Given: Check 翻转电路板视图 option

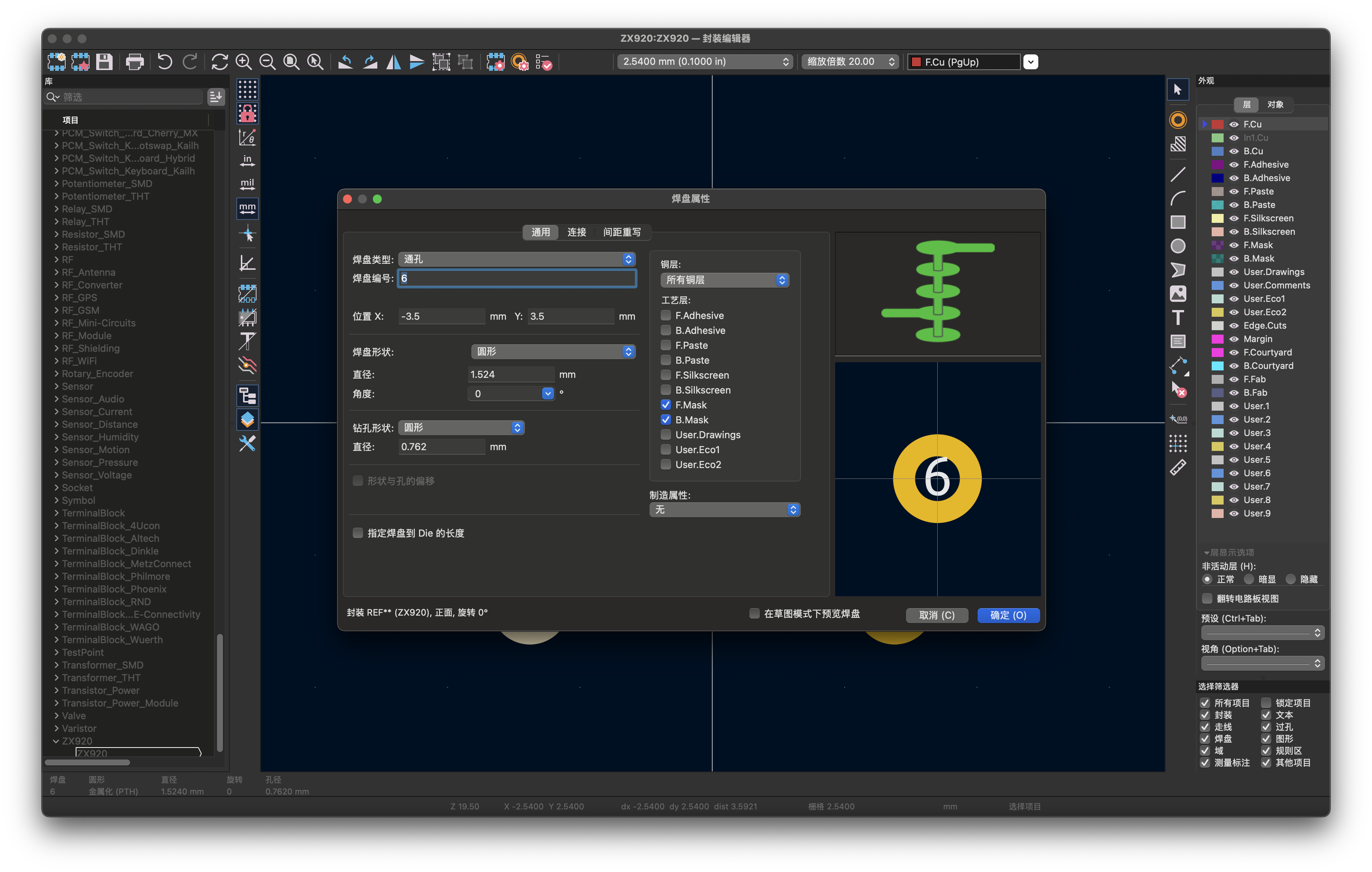Looking at the screenshot, I should click(1207, 598).
